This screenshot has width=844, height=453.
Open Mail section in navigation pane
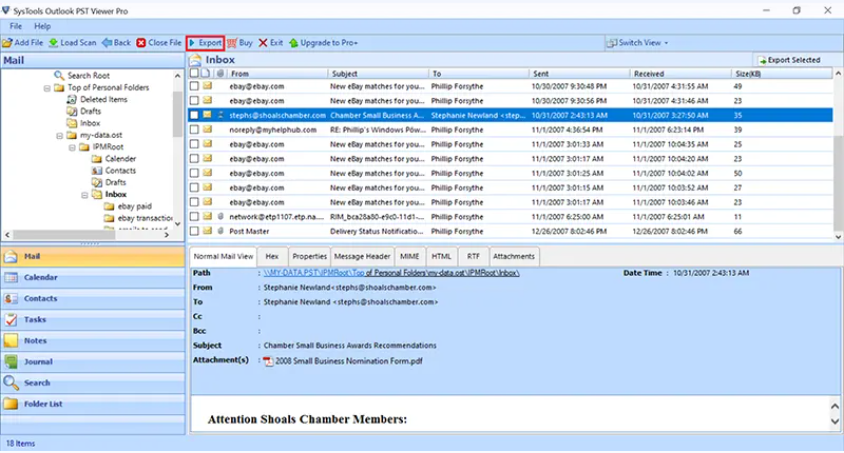93,257
